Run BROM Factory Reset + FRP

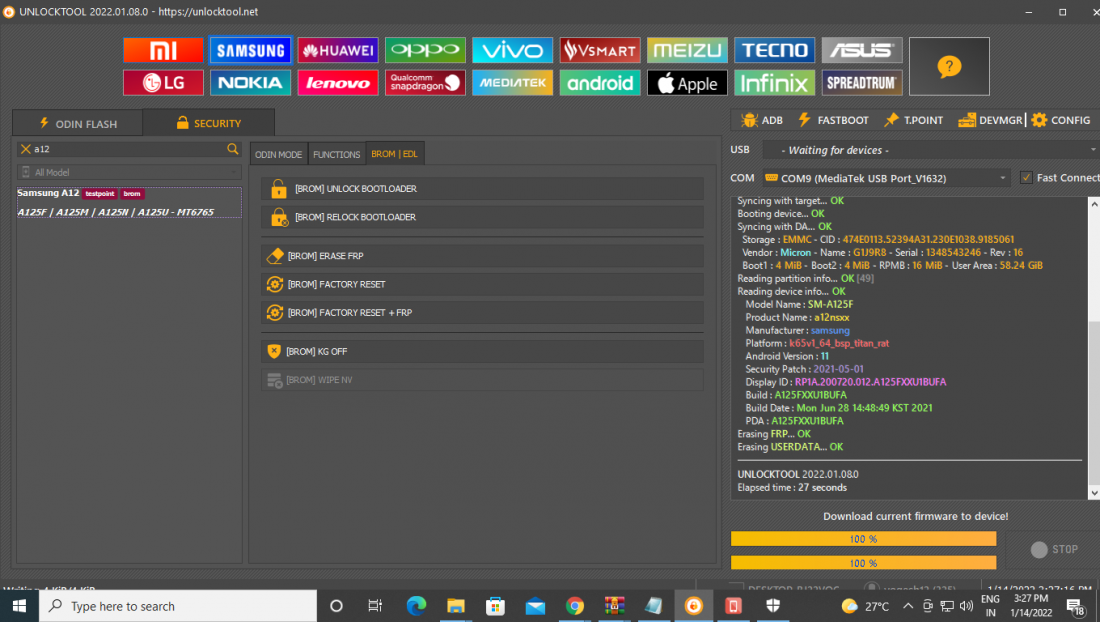483,312
